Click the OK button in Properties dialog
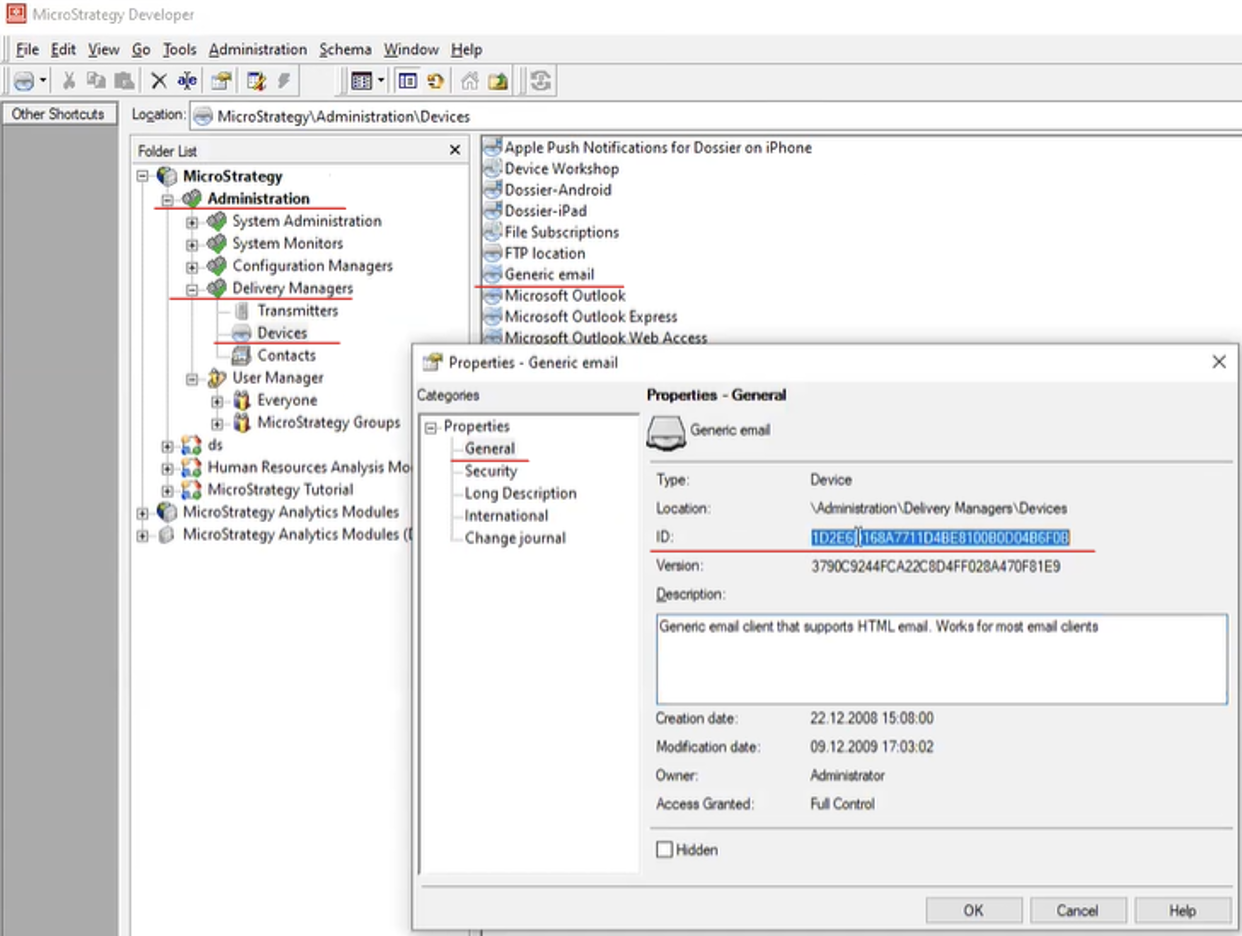This screenshot has width=1242, height=936. [x=972, y=910]
